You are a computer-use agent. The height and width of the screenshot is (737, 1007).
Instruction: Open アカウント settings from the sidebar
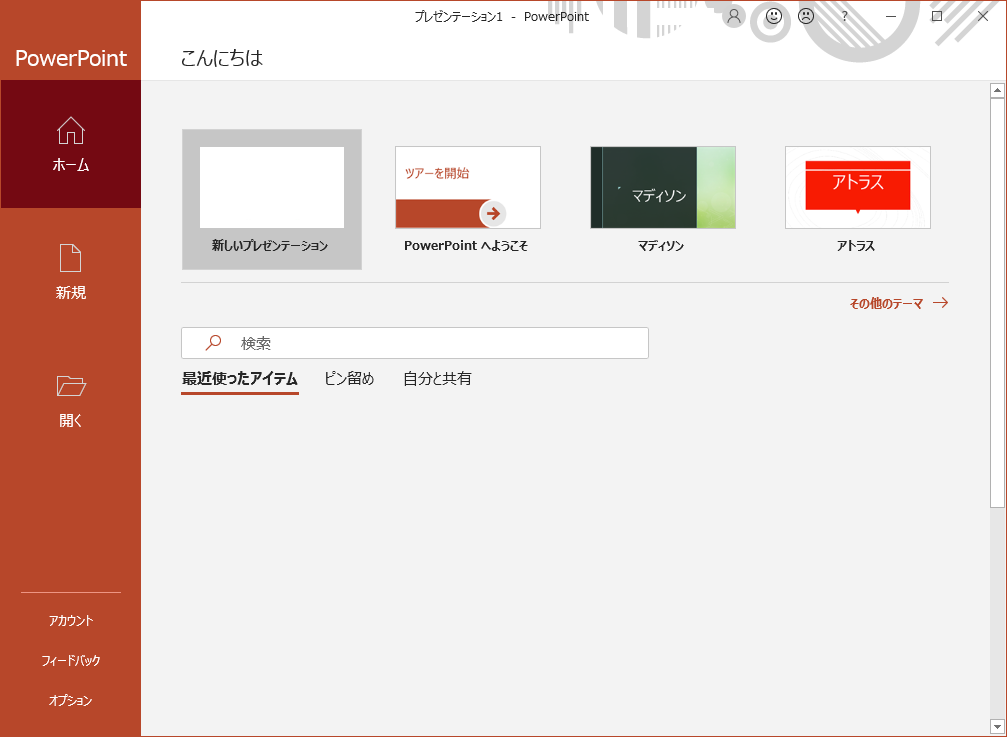[x=70, y=620]
